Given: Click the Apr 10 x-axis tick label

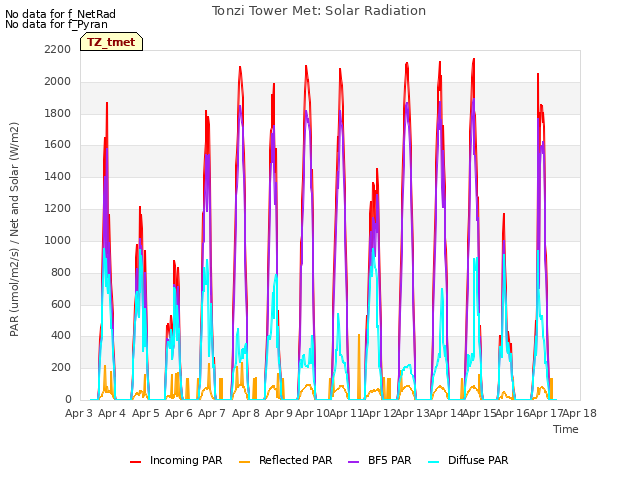Looking at the screenshot, I should tap(312, 413).
